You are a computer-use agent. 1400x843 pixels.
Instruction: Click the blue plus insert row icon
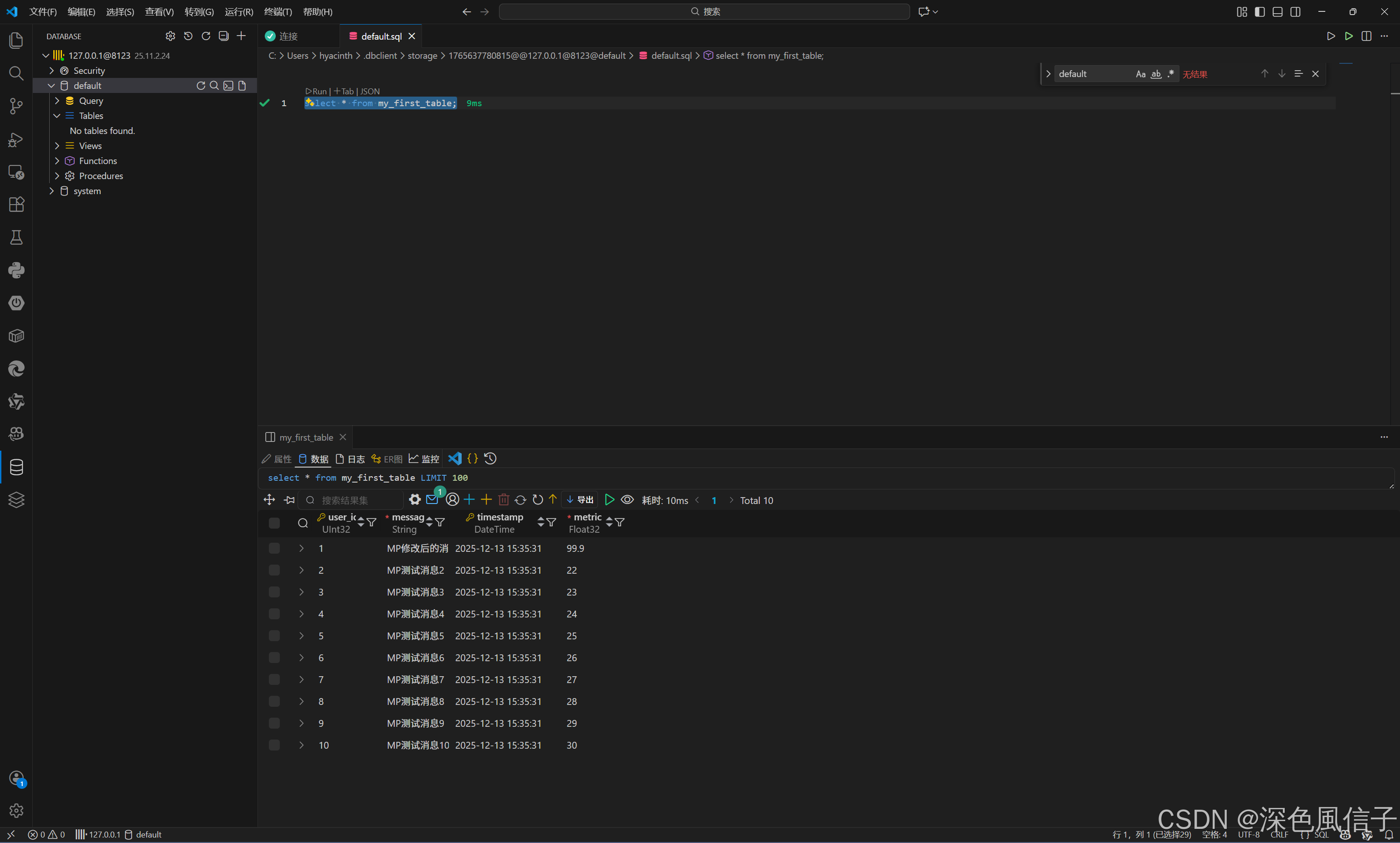[x=469, y=500]
